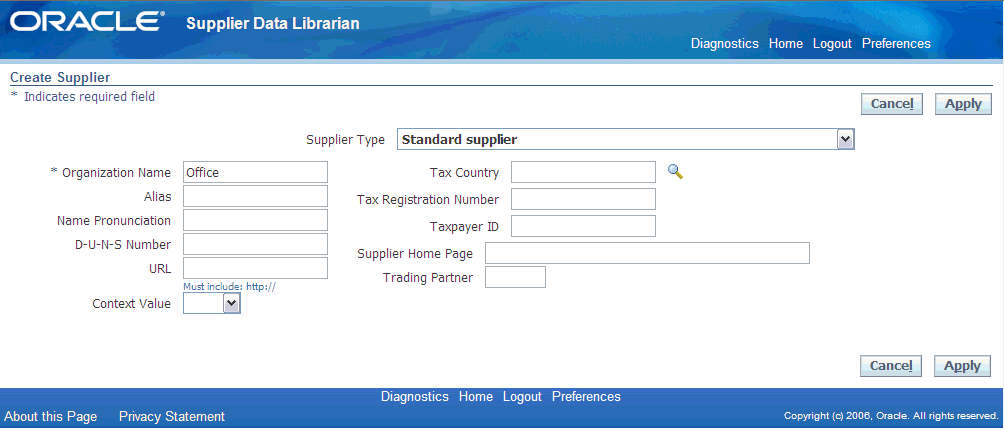
Task: Click the Oracle logo in the header
Action: coord(86,22)
